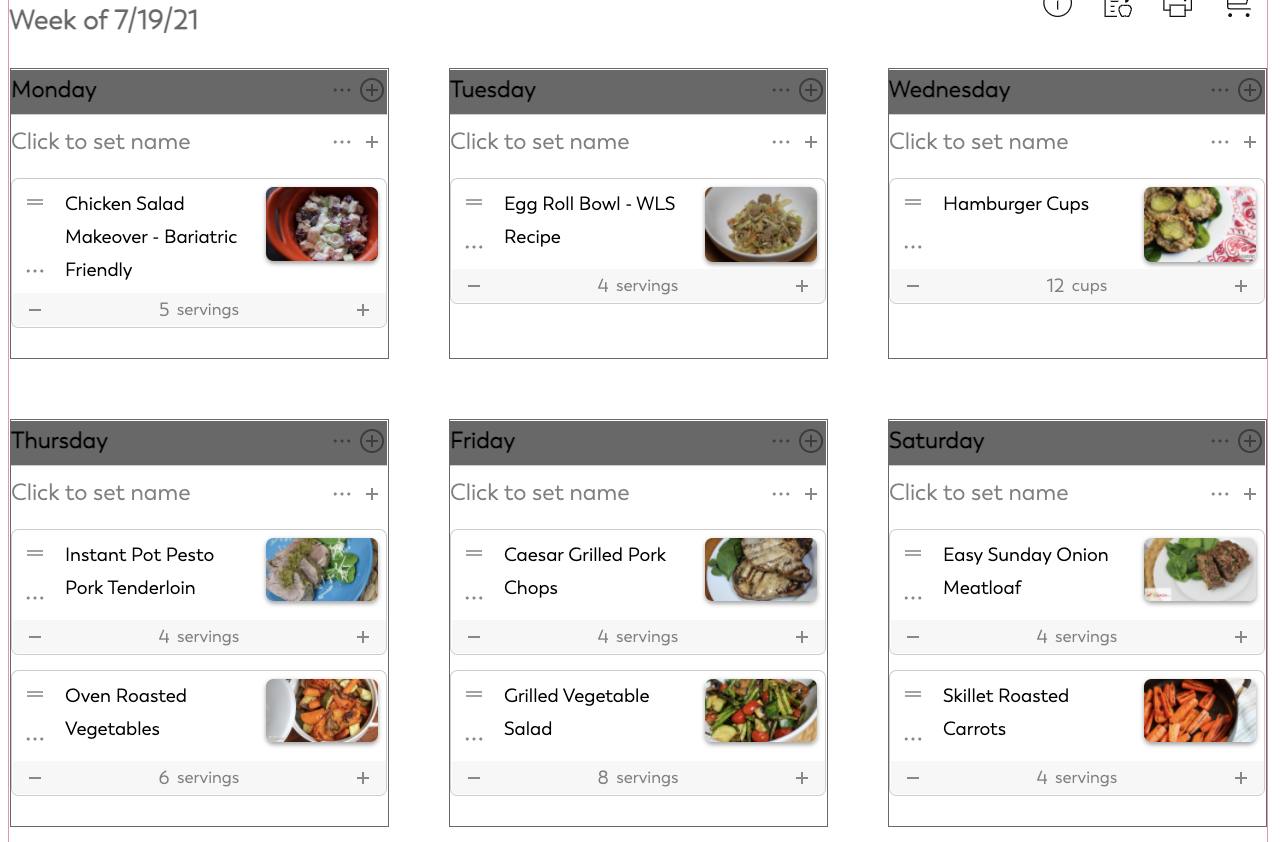
Task: Open Monday's day options menu
Action: tap(341, 90)
